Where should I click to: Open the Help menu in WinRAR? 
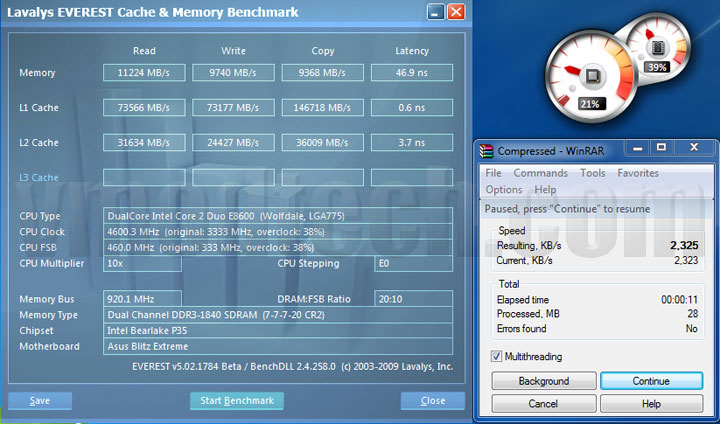(545, 190)
